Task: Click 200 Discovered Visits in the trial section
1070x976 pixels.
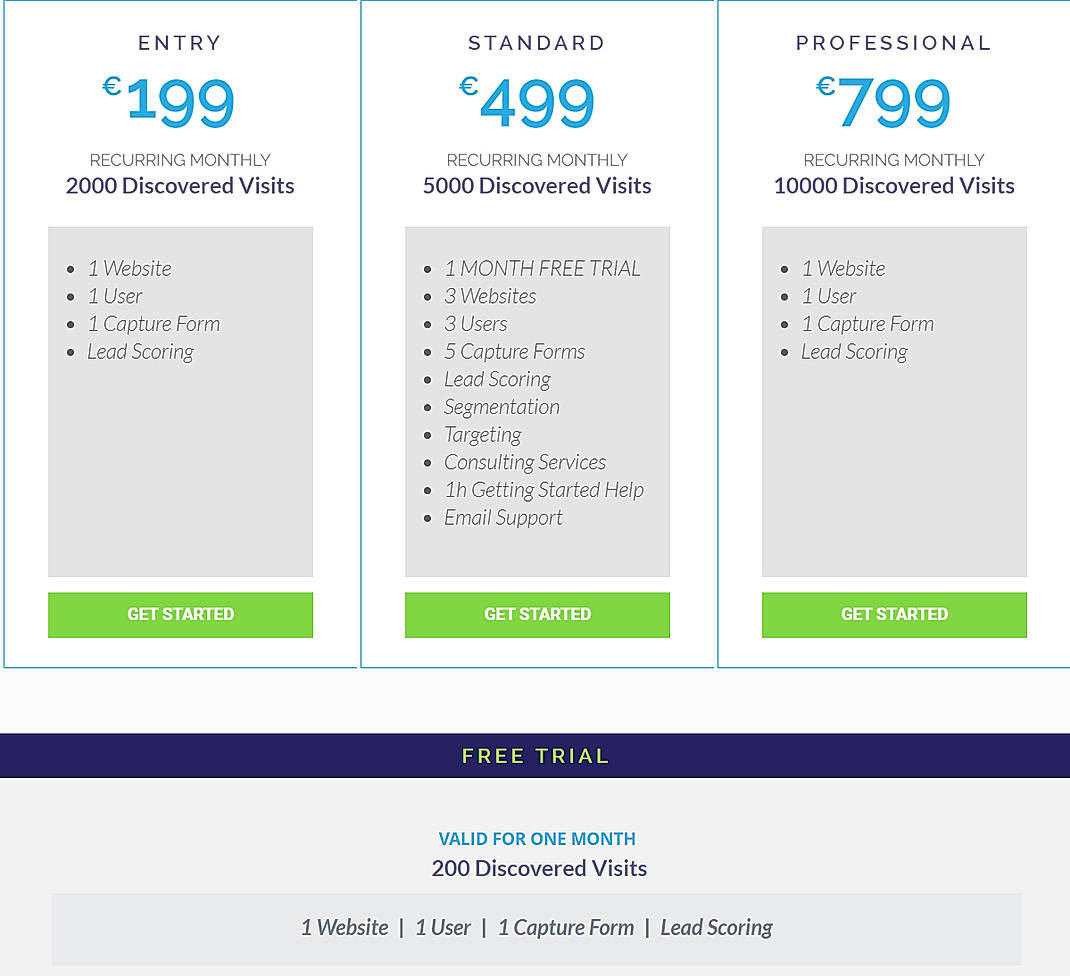Action: pyautogui.click(x=539, y=868)
